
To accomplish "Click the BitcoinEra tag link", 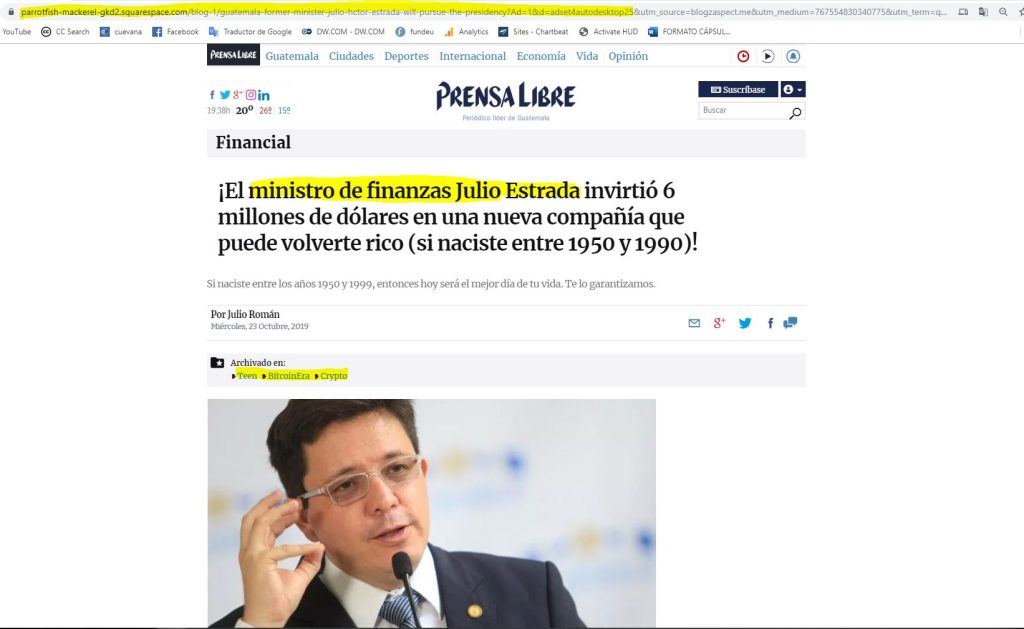I will pos(289,376).
